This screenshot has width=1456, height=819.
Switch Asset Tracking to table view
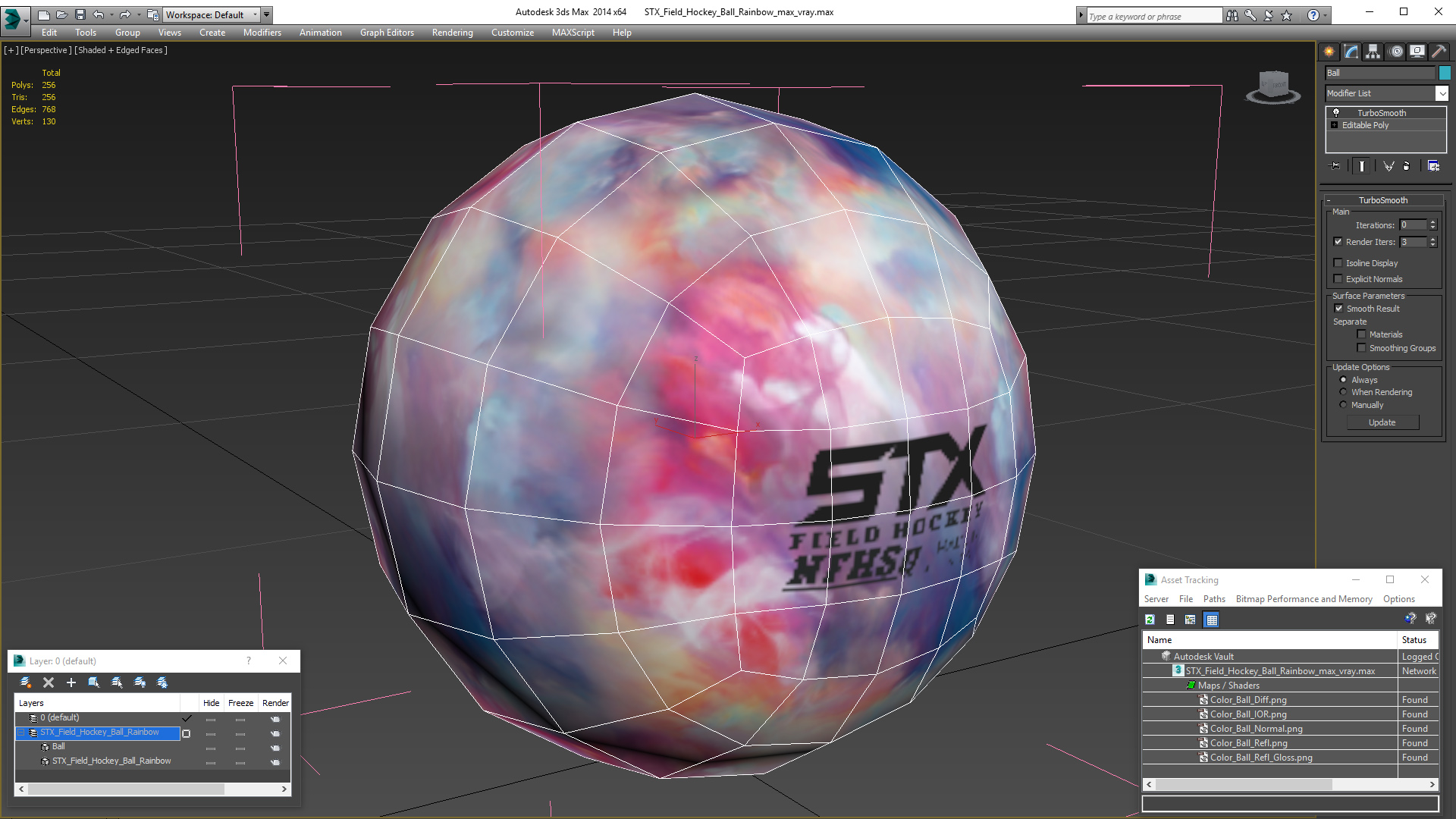click(1212, 620)
